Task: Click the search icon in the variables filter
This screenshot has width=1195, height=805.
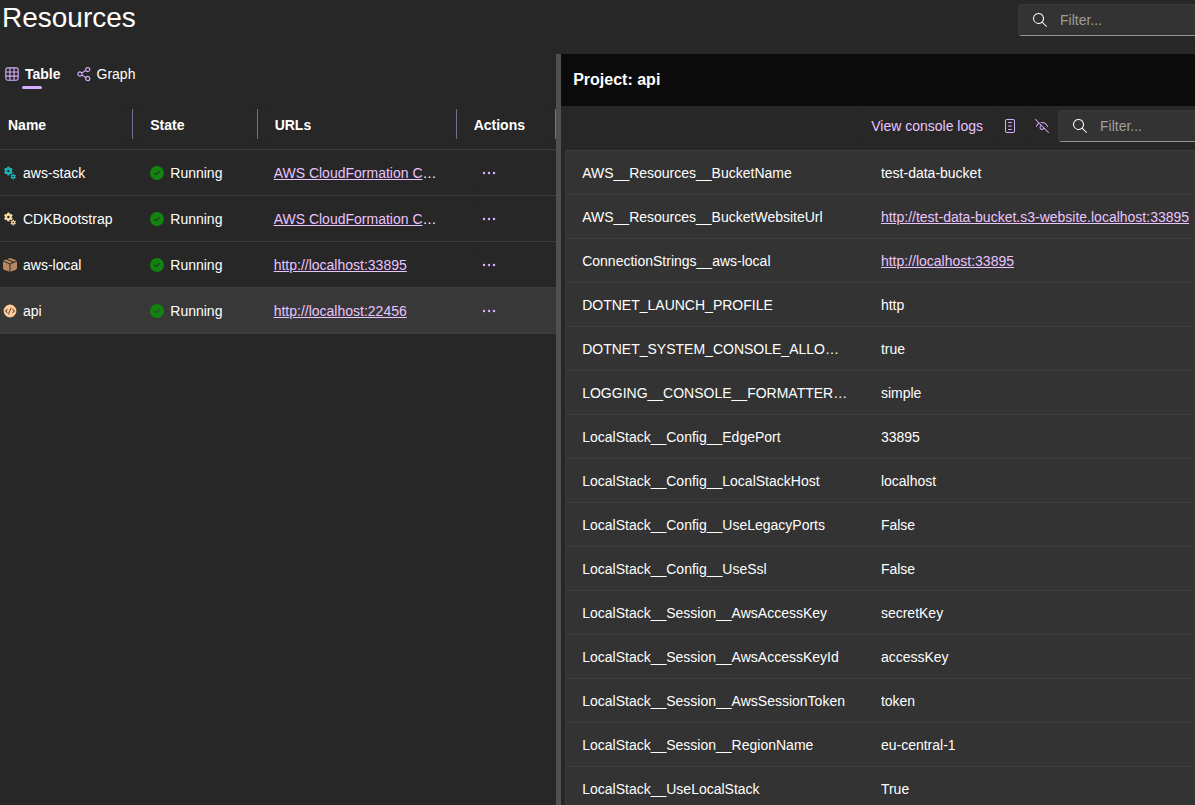Action: pos(1079,126)
